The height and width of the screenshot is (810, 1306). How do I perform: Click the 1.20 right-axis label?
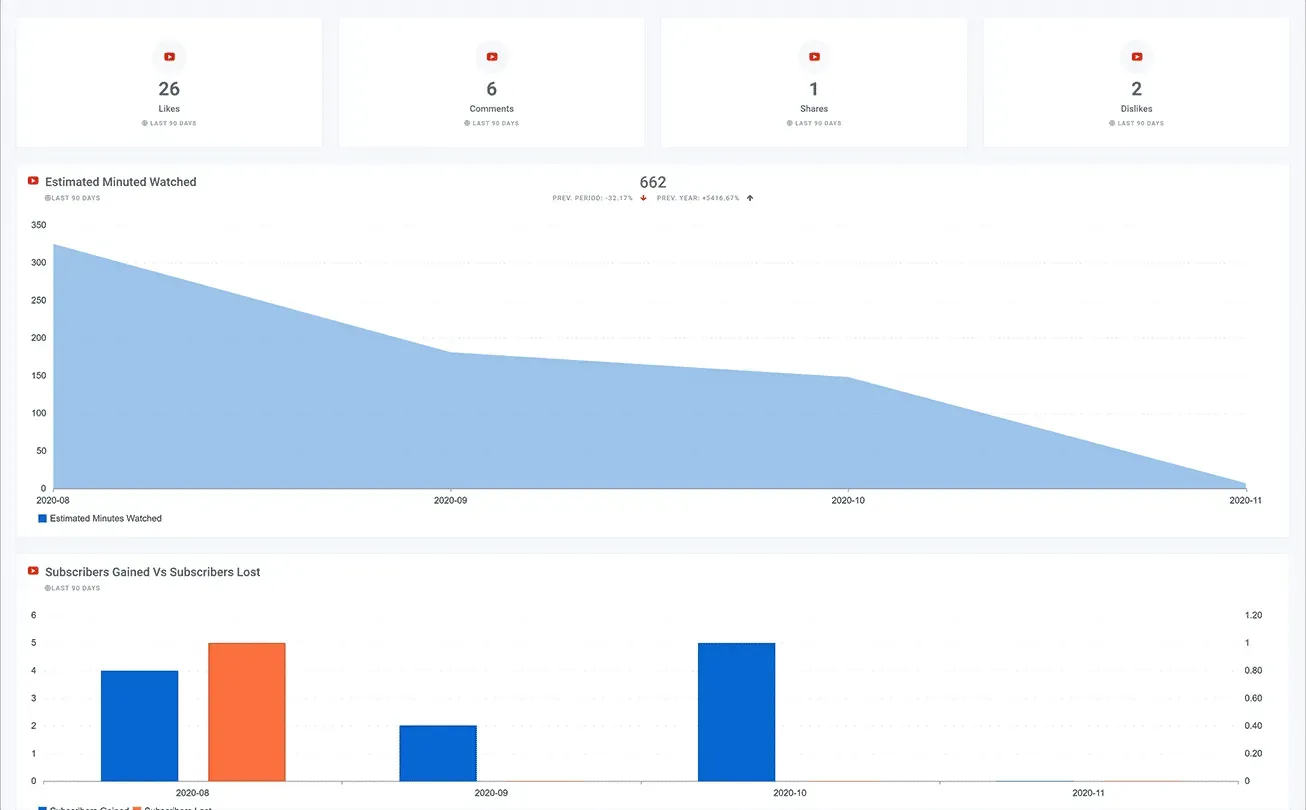point(1252,616)
